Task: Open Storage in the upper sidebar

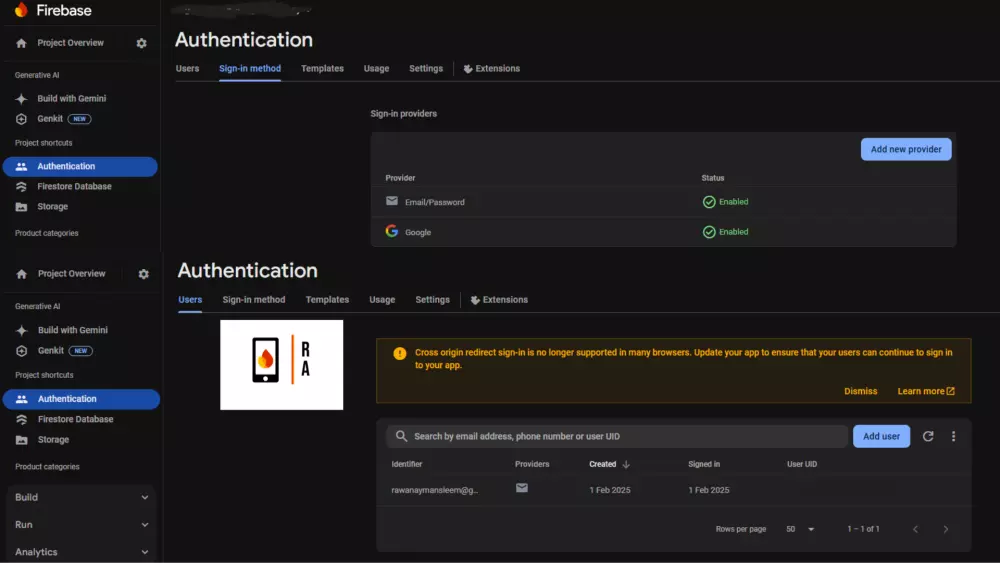Action: point(52,207)
